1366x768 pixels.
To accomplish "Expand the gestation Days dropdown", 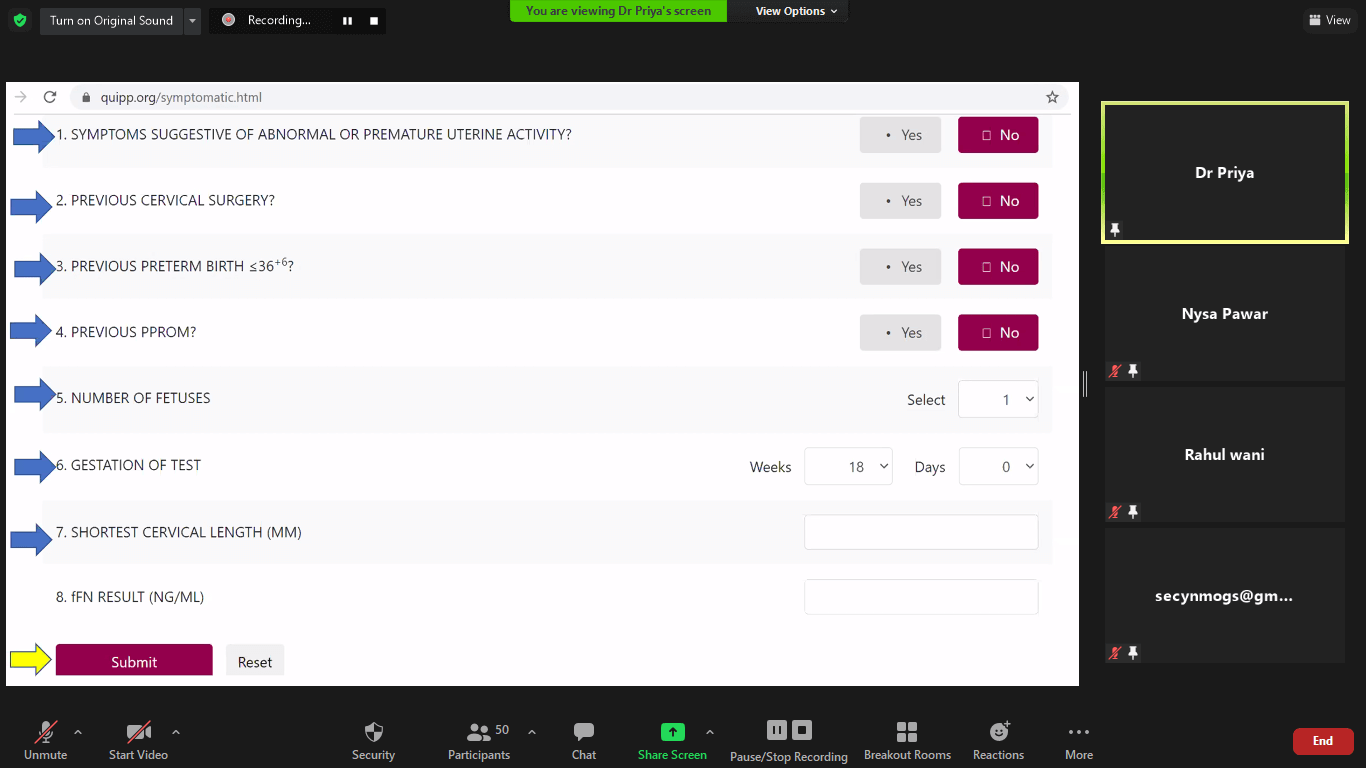I will click(x=998, y=467).
